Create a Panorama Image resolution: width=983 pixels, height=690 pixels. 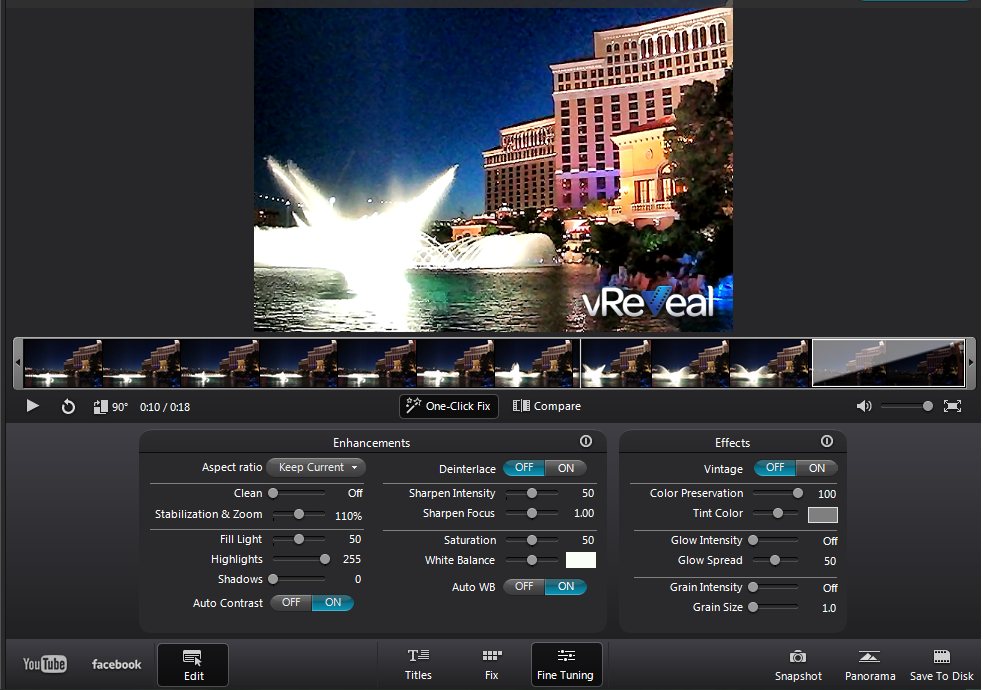[870, 666]
